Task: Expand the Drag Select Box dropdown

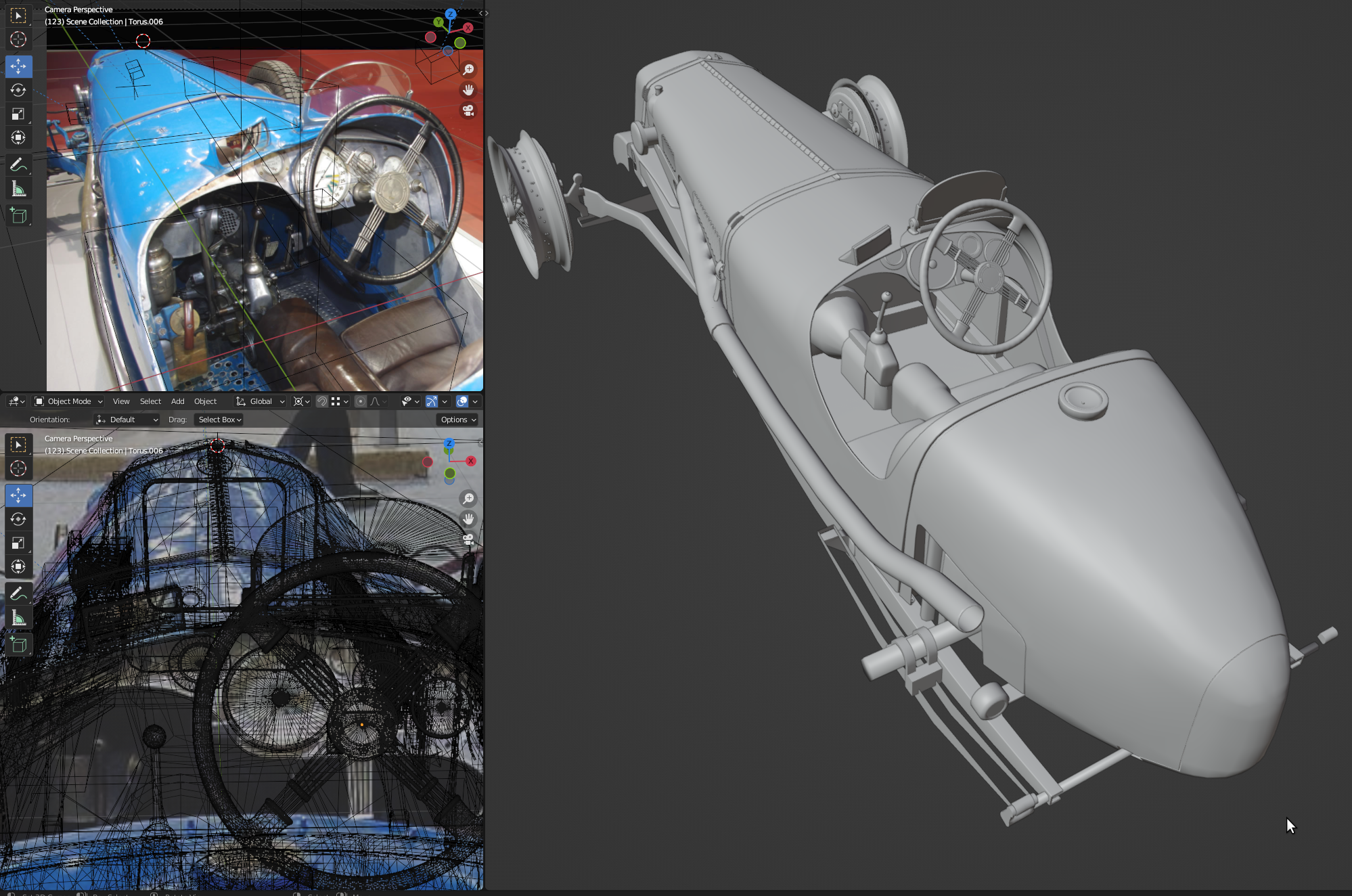Action: (x=219, y=420)
